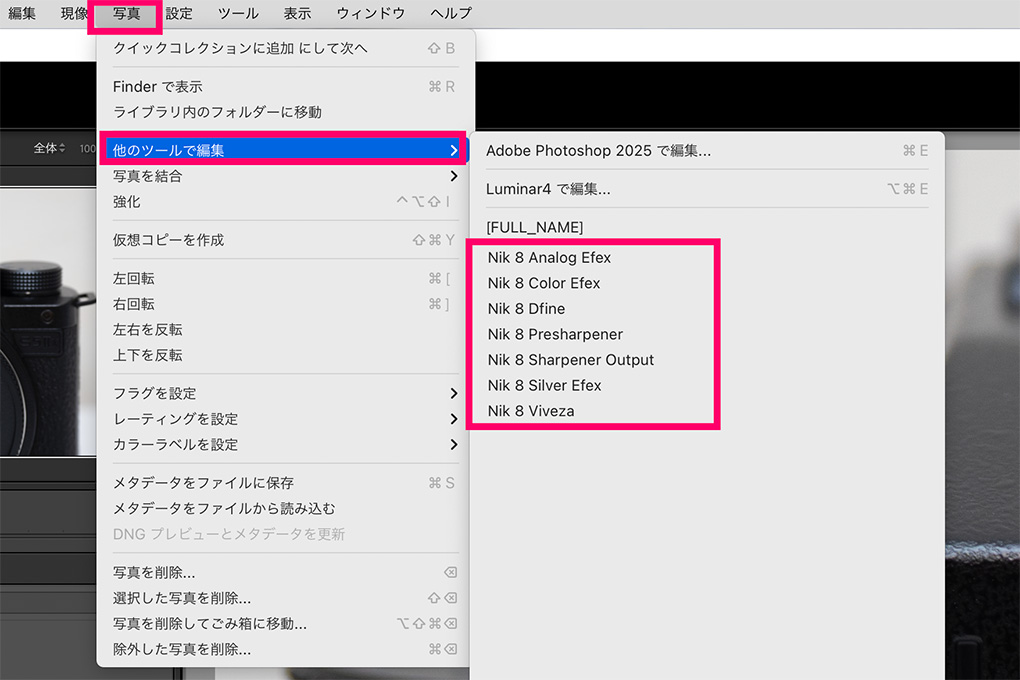Viewport: 1020px width, 680px height.
Task: Choose 選択した写真を削除...
Action: point(286,598)
